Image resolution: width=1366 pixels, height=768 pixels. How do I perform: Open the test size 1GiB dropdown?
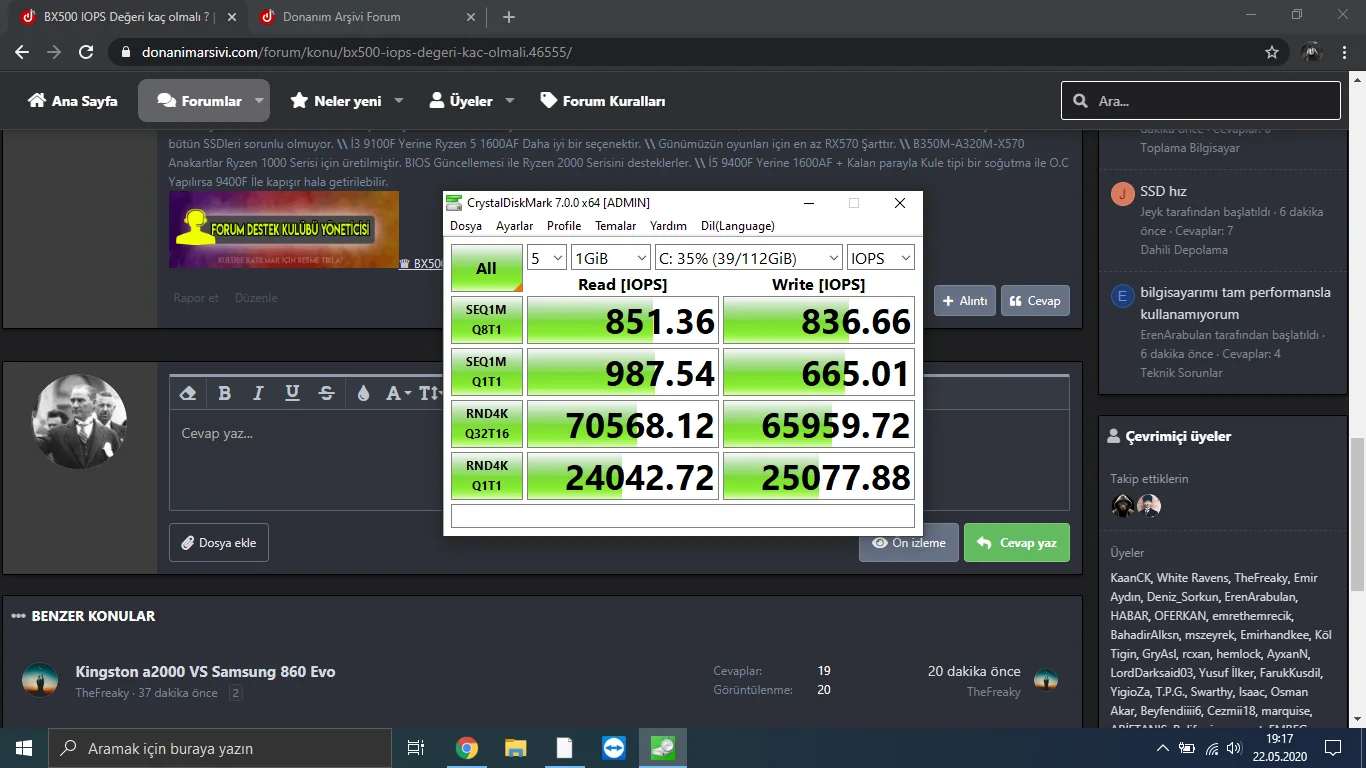[x=610, y=258]
